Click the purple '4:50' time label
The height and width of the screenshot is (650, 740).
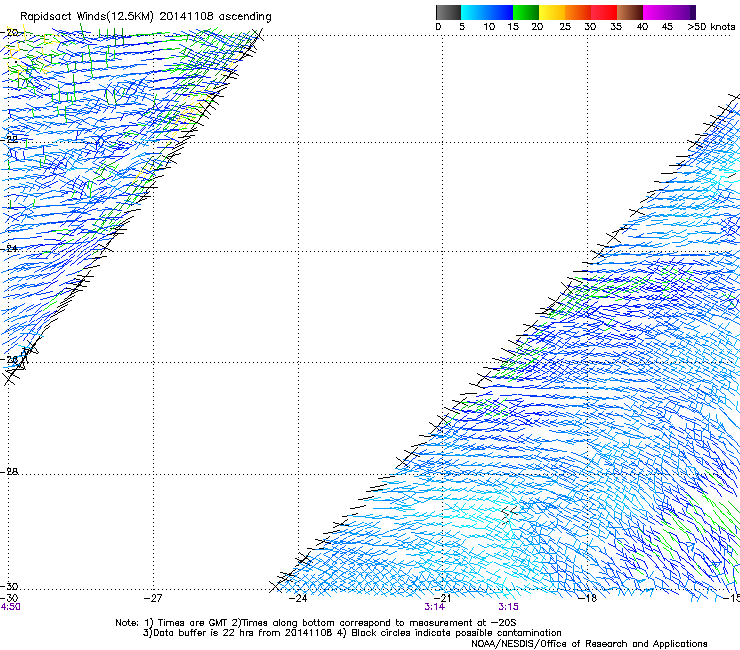click(x=10, y=607)
